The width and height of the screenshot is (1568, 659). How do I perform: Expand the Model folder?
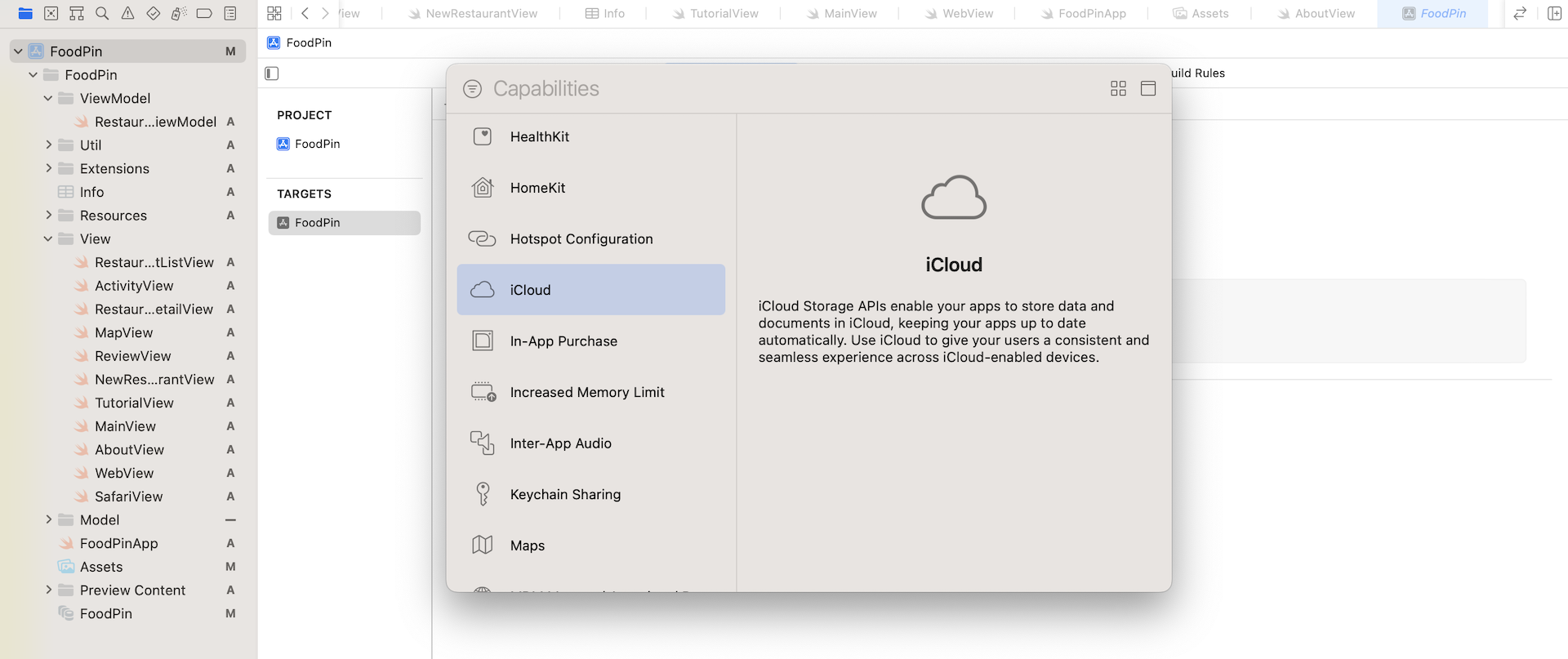[48, 520]
